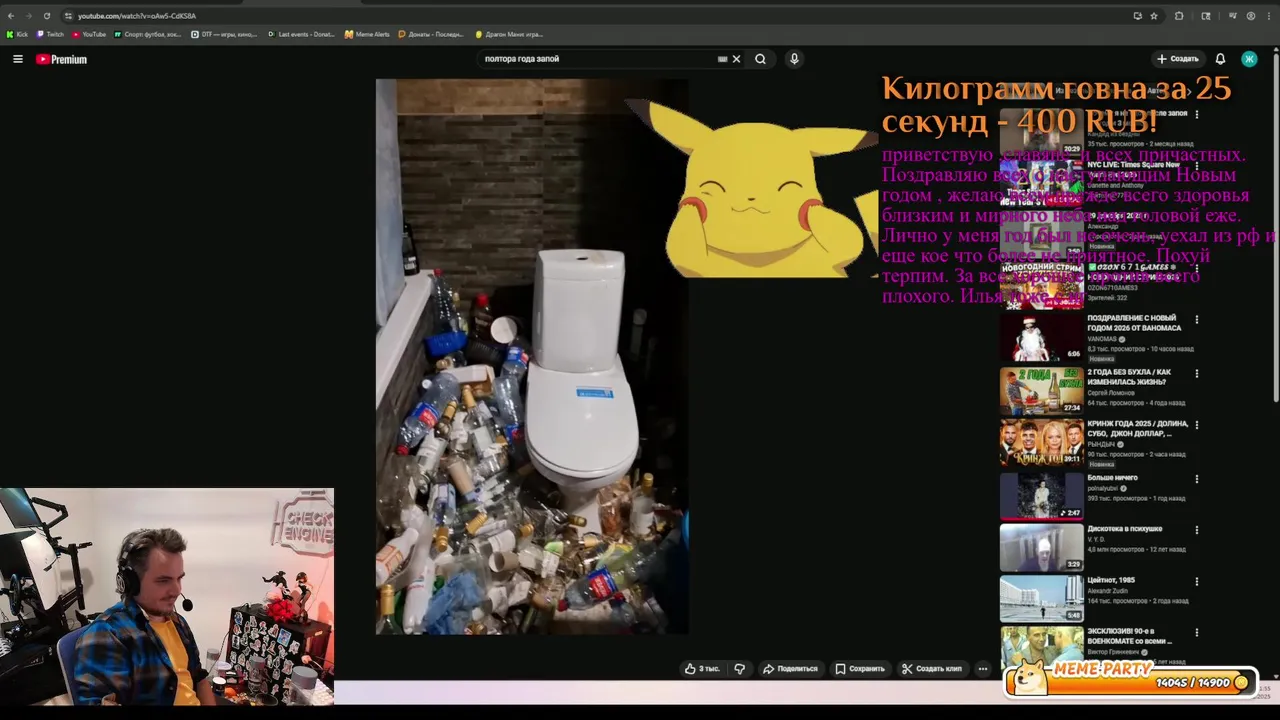Click the Создать create button
This screenshot has height=720, width=1280.
point(1177,59)
